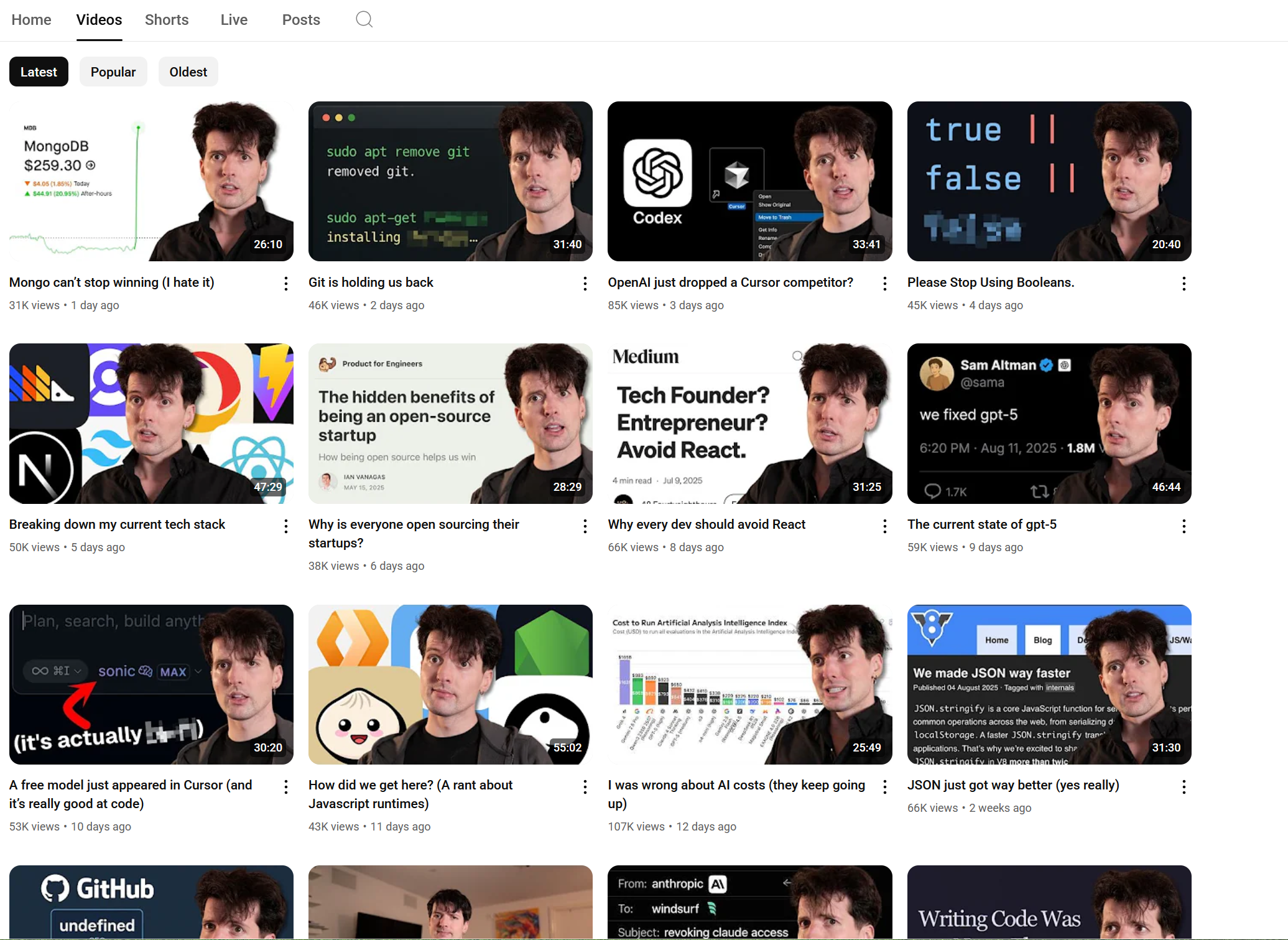This screenshot has height=940, width=1288.
Task: Open the 'sonic MAX' Cursor thumbnail
Action: point(151,684)
